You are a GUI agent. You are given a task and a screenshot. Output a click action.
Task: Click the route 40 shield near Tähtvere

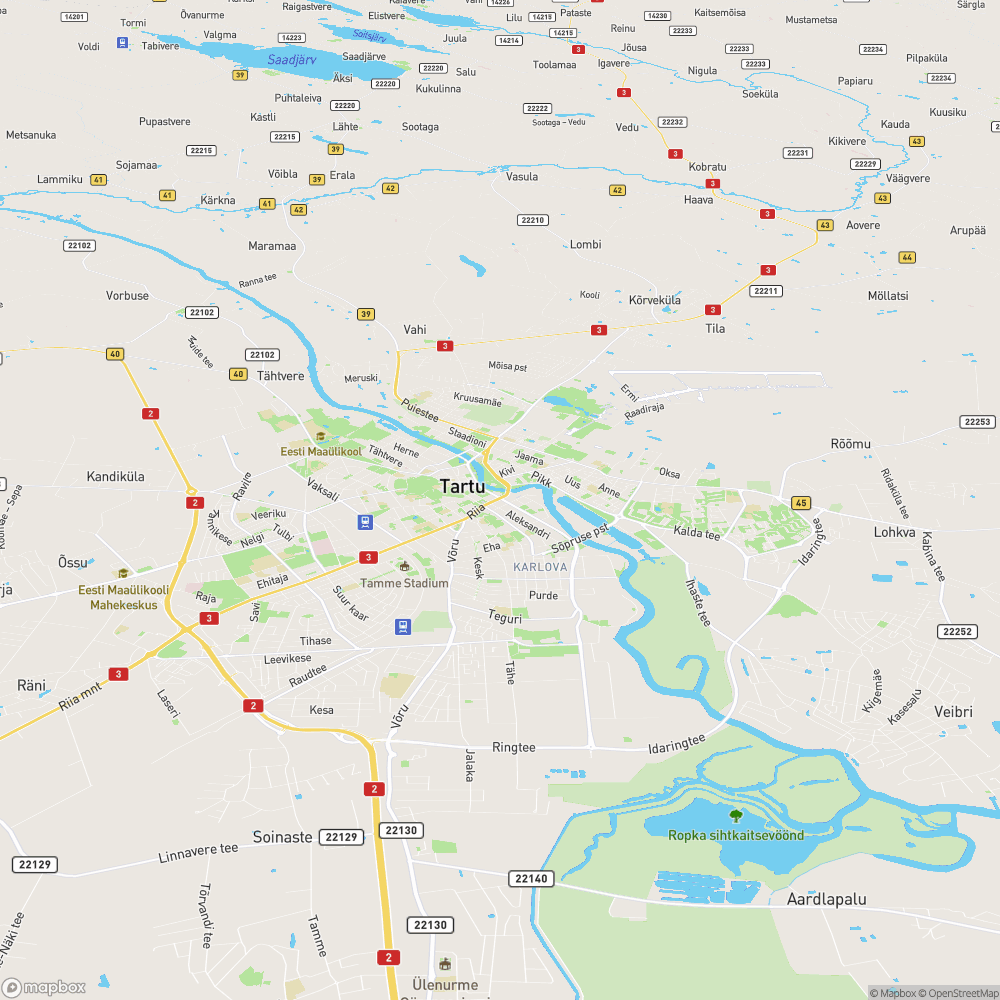pos(238,374)
